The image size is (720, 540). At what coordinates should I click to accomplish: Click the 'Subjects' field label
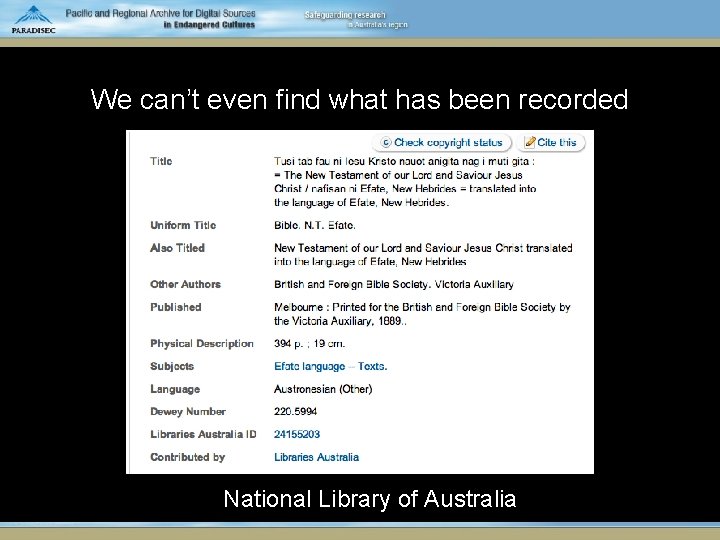(172, 366)
